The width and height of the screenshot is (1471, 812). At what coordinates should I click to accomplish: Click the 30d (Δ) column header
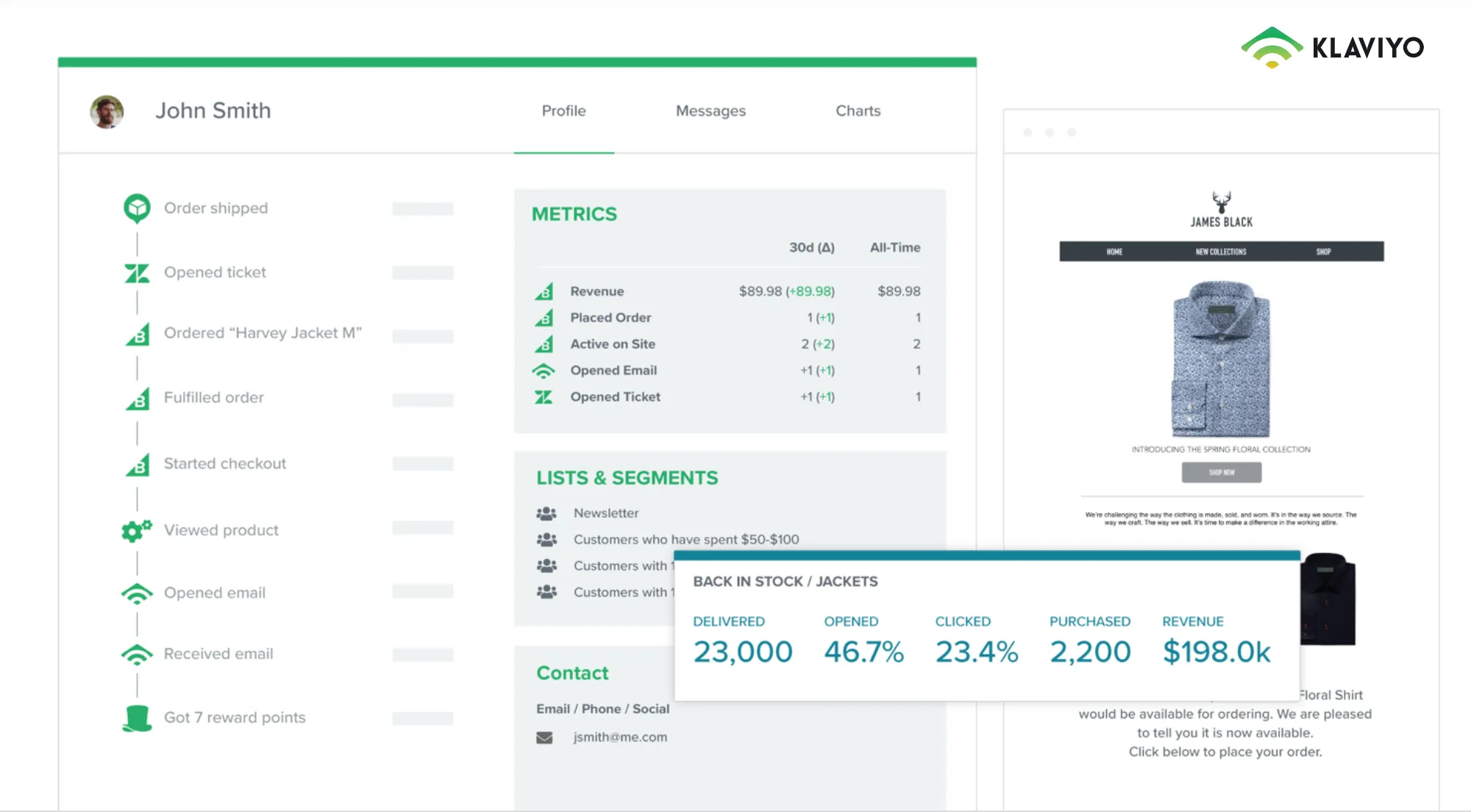coord(812,248)
